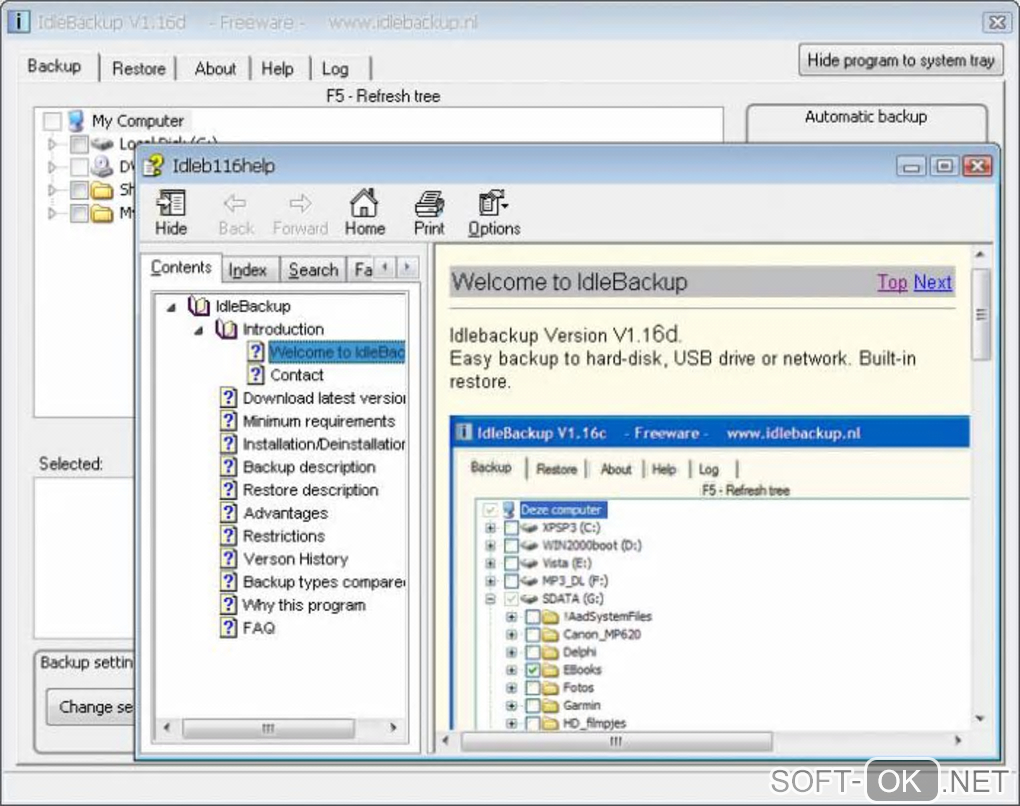Collapse the IdleBackup node in contents tree
1020x806 pixels.
tap(171, 307)
